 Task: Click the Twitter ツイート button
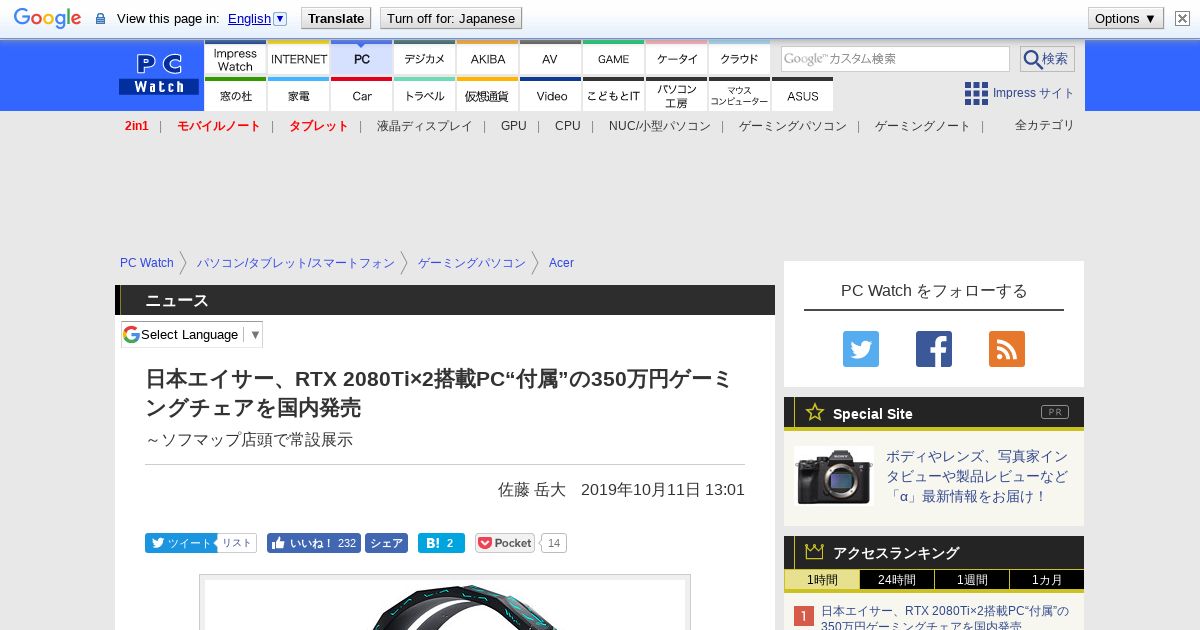(181, 543)
